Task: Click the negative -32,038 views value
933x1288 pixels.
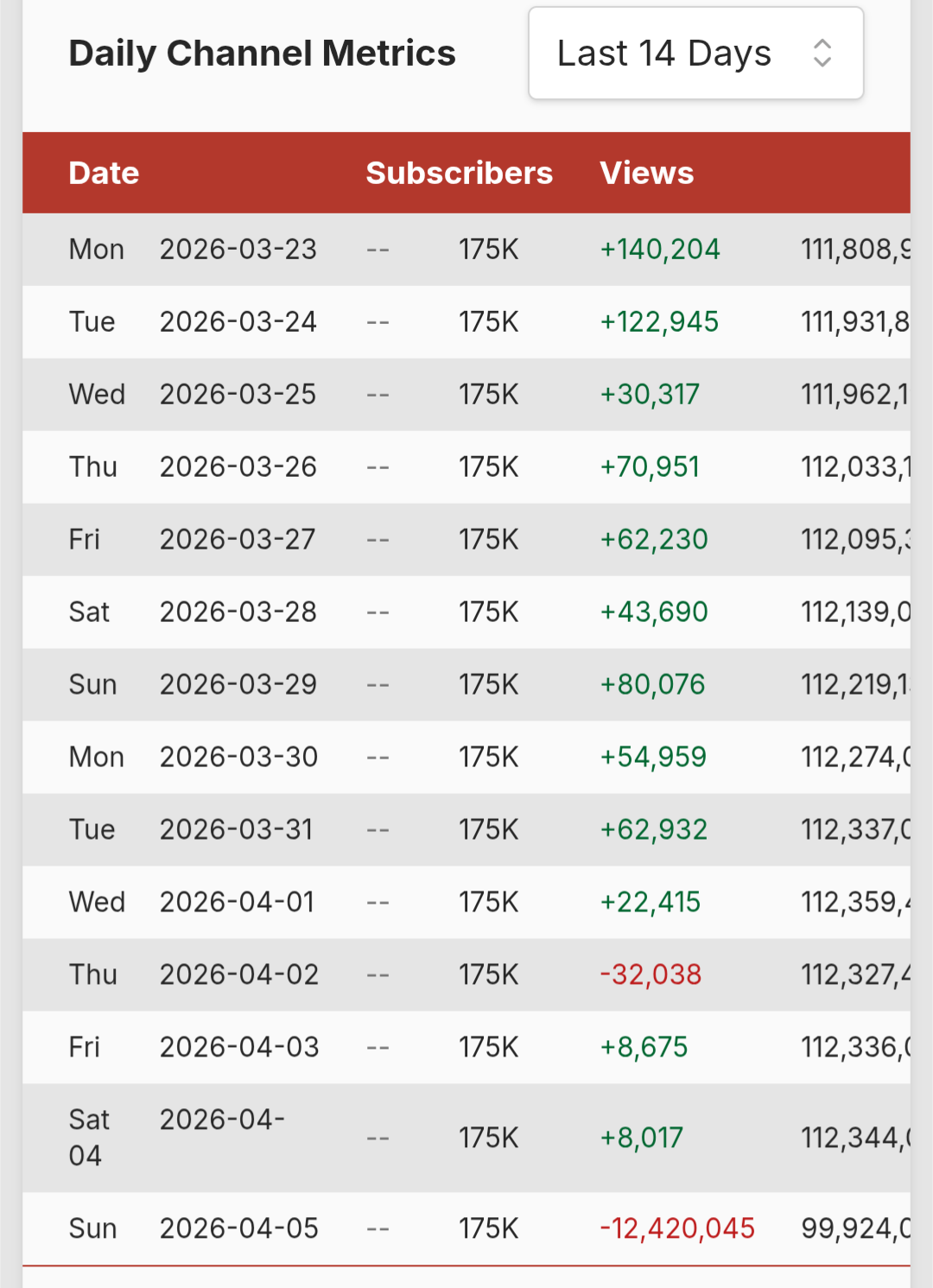Action: pos(651,975)
